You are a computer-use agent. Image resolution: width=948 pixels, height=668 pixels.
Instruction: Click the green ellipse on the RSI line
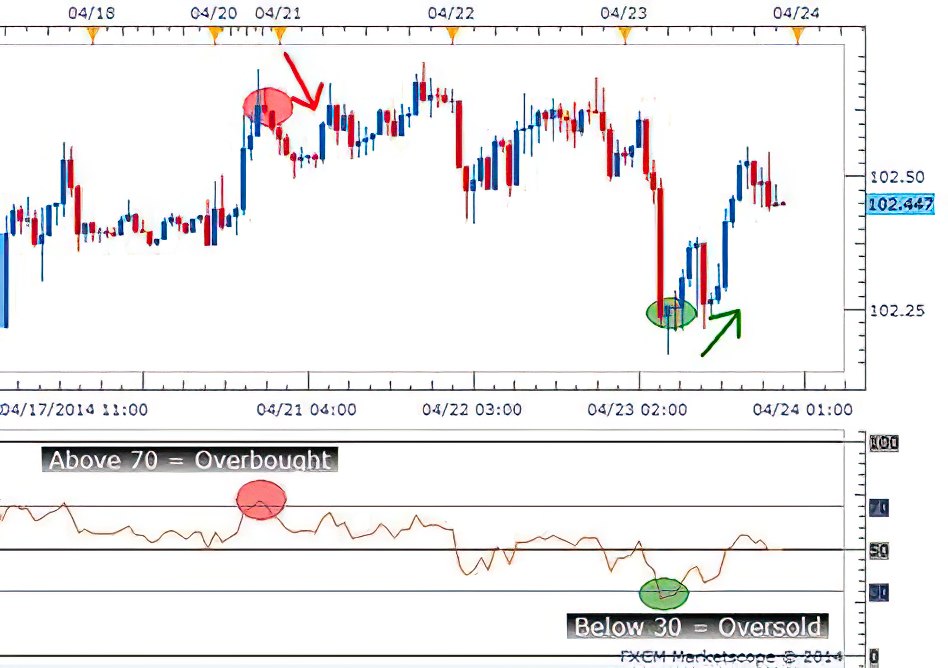664,593
